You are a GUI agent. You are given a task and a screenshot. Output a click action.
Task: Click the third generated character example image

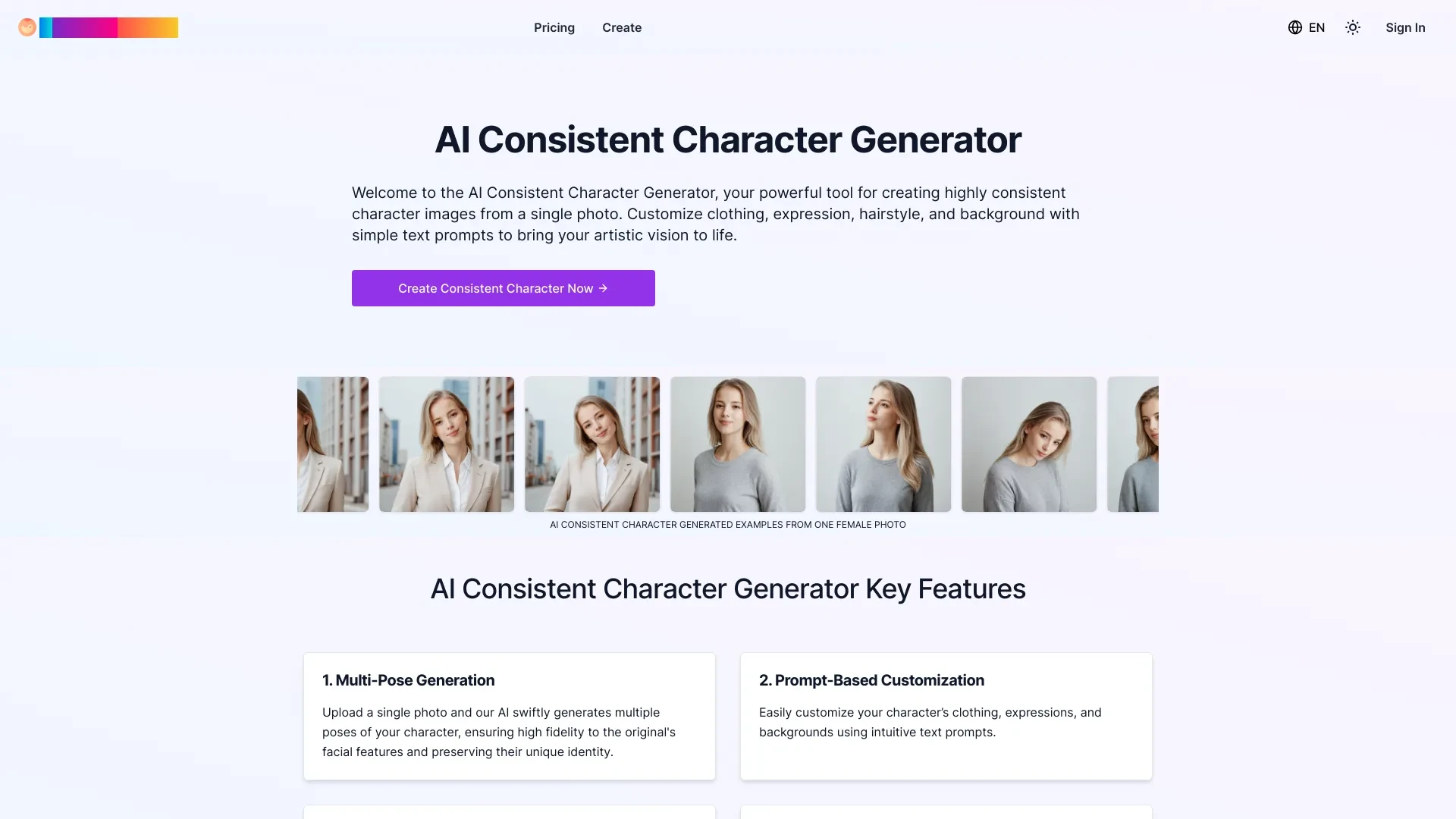[x=592, y=443]
